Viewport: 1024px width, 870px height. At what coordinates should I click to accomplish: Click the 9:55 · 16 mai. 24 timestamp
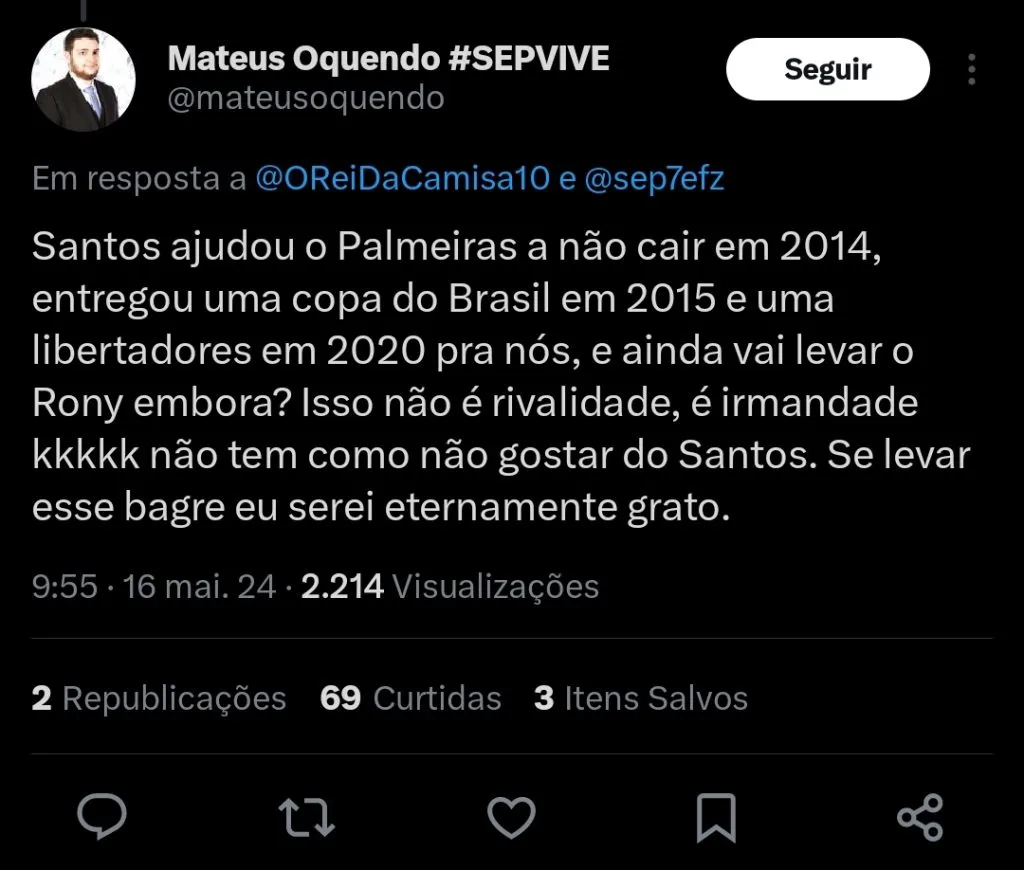[x=154, y=586]
